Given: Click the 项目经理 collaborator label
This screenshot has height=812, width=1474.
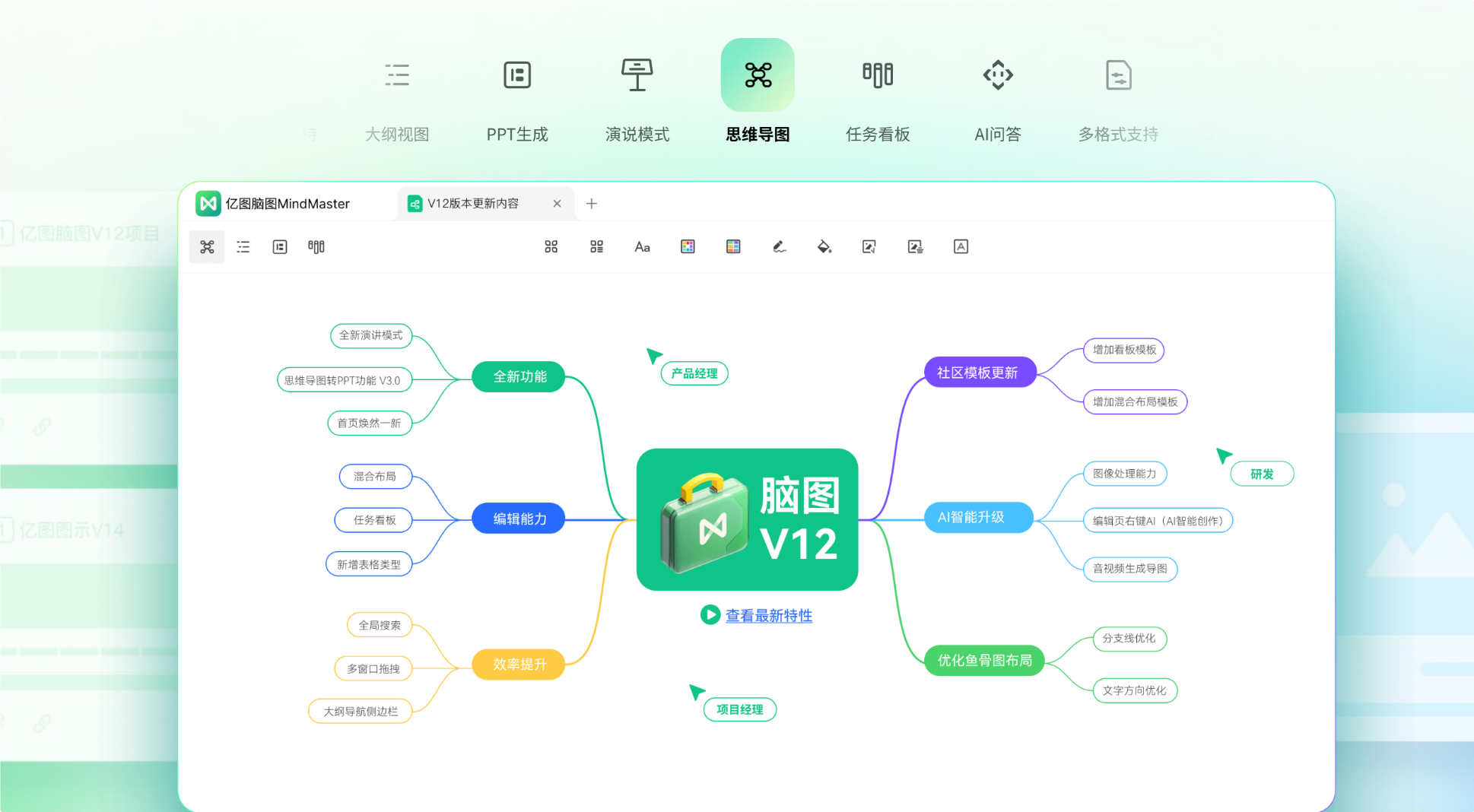Looking at the screenshot, I should point(740,709).
